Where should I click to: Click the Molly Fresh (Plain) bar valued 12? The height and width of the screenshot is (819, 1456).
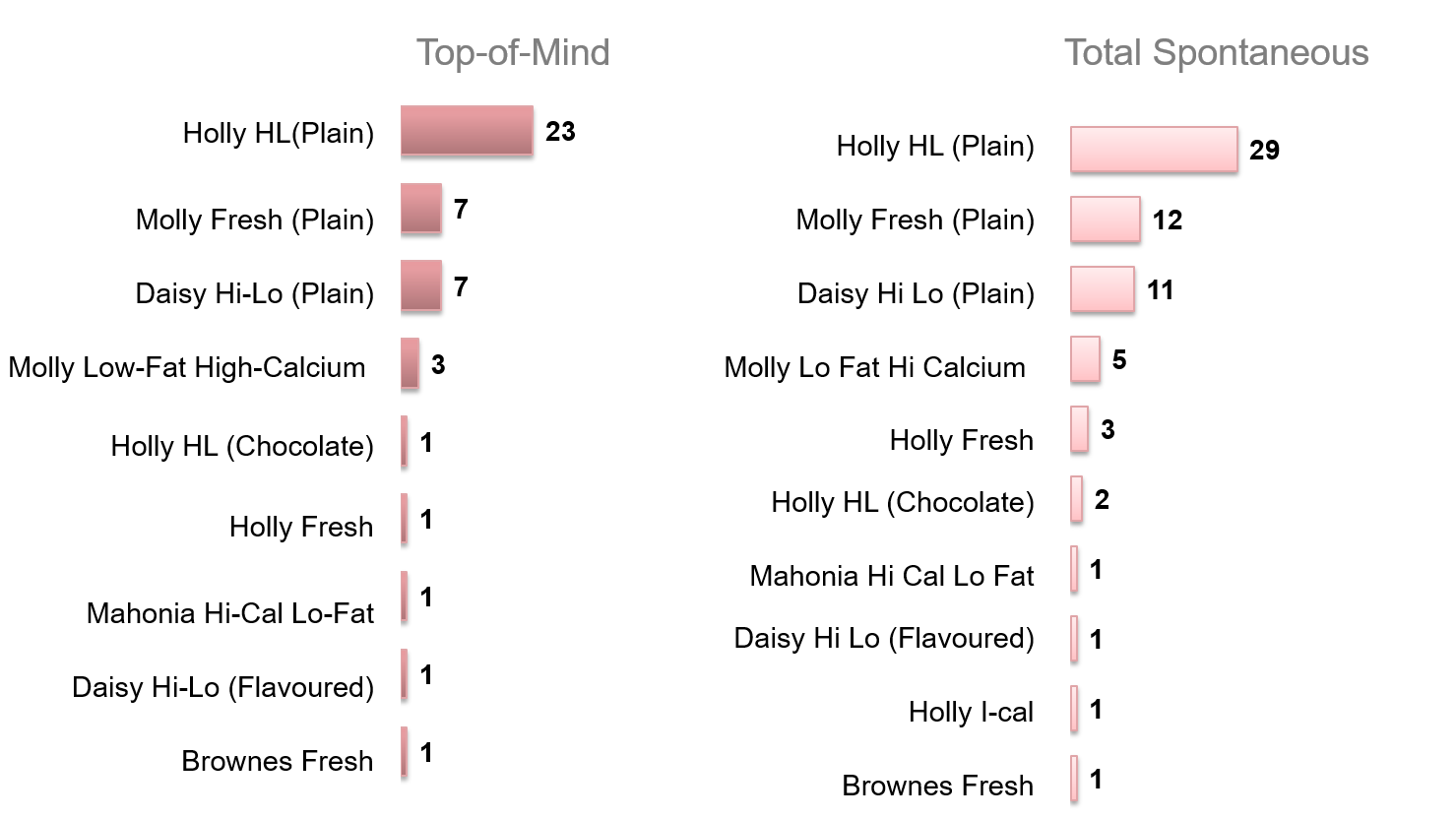1106,220
